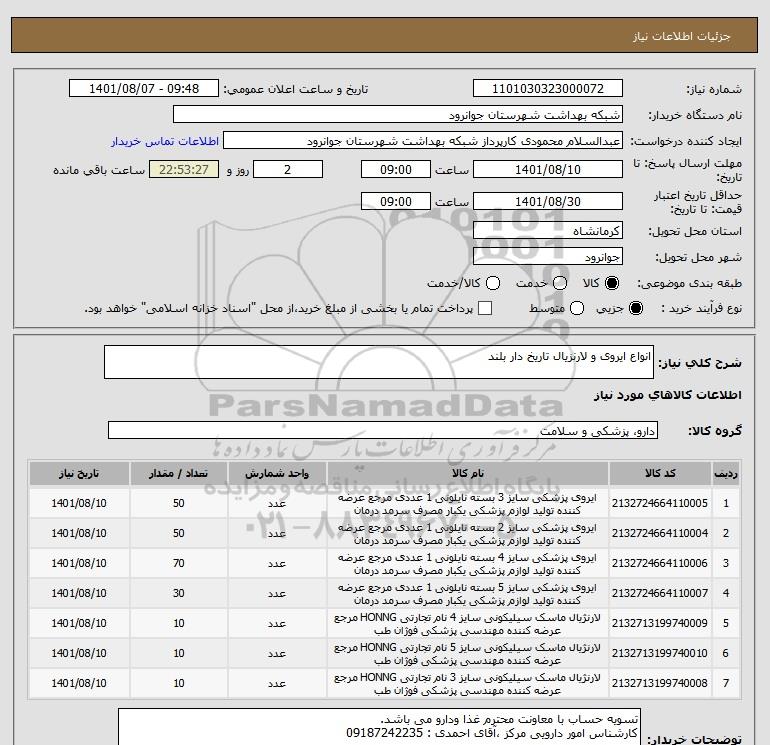Image resolution: width=770 pixels, height=745 pixels.
Task: Click response deadline date 1401/08/10 field
Action: [548, 169]
